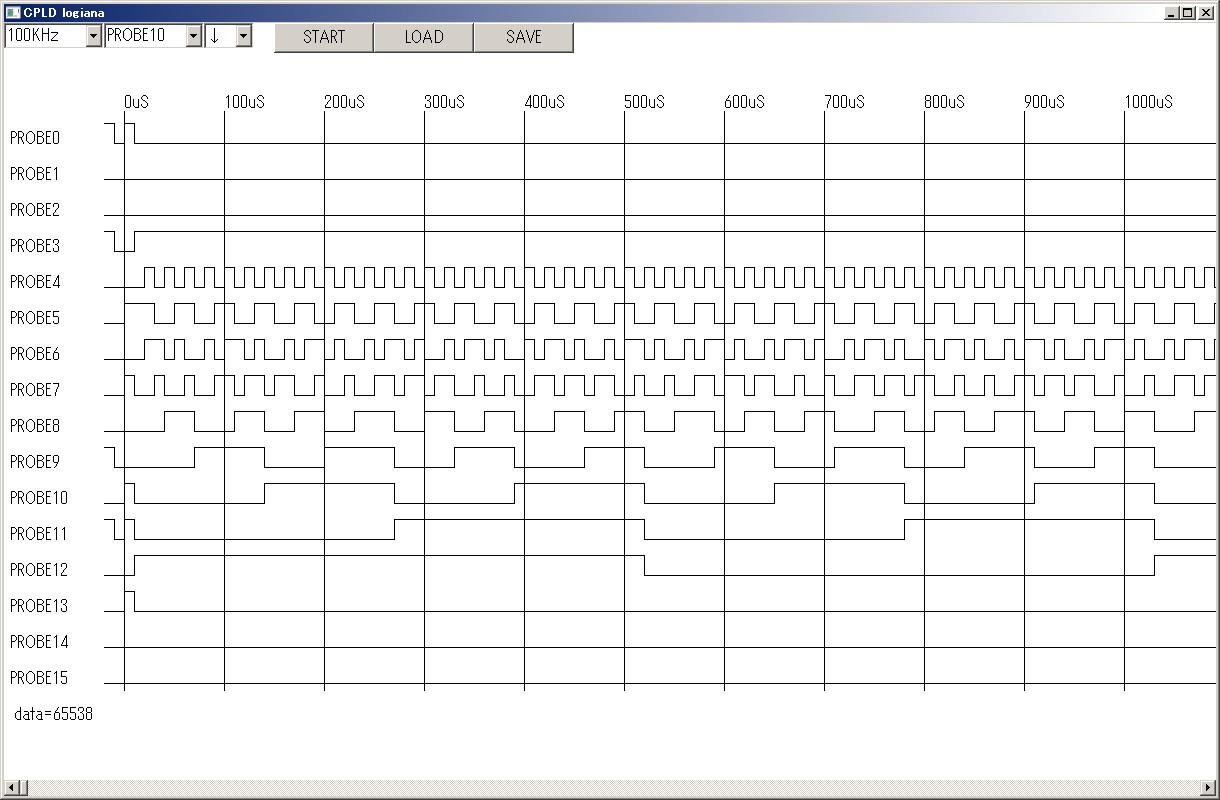Click the PROBE11 label
Screen dimensions: 1220x800
[39, 534]
